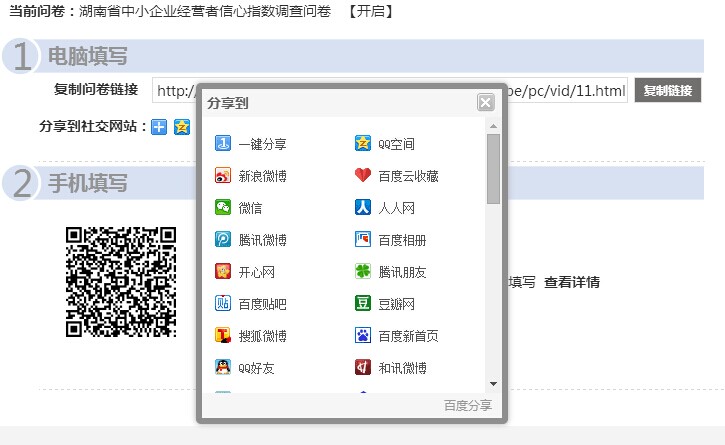725x445 pixels.
Task: Click the 微信 icon
Action: pos(223,207)
